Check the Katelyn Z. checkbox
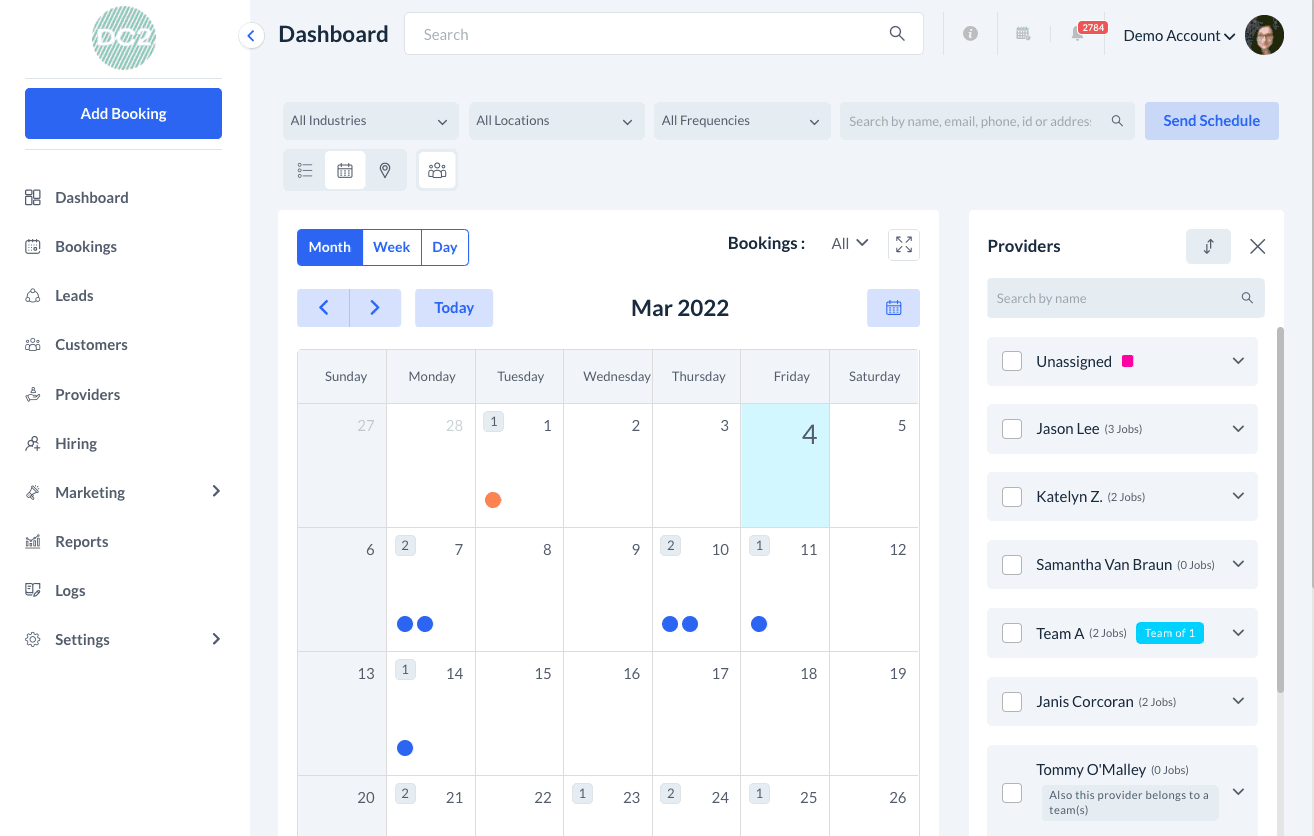Screen dimensions: 1314x836 [x=1012, y=497]
